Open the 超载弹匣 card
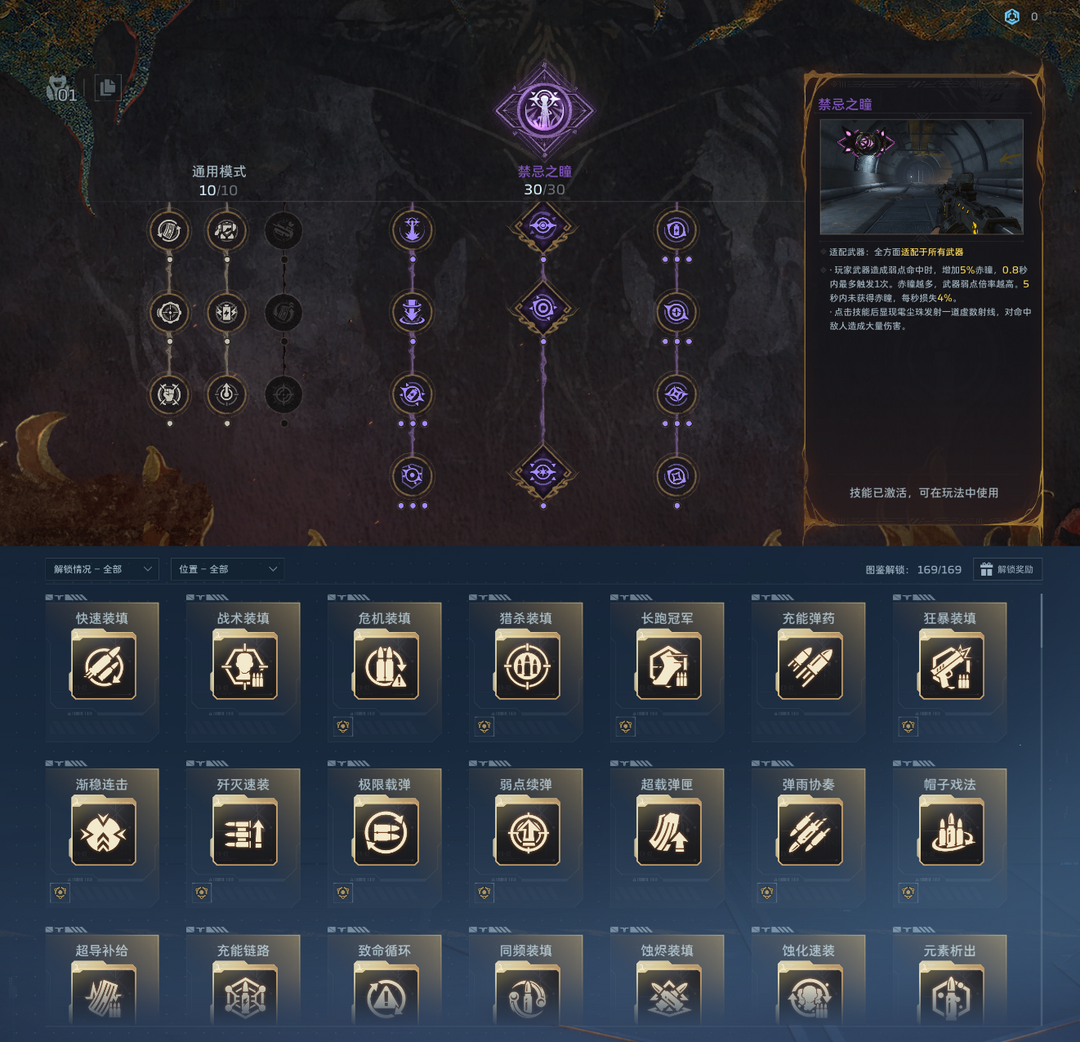This screenshot has width=1080, height=1042. pos(667,835)
